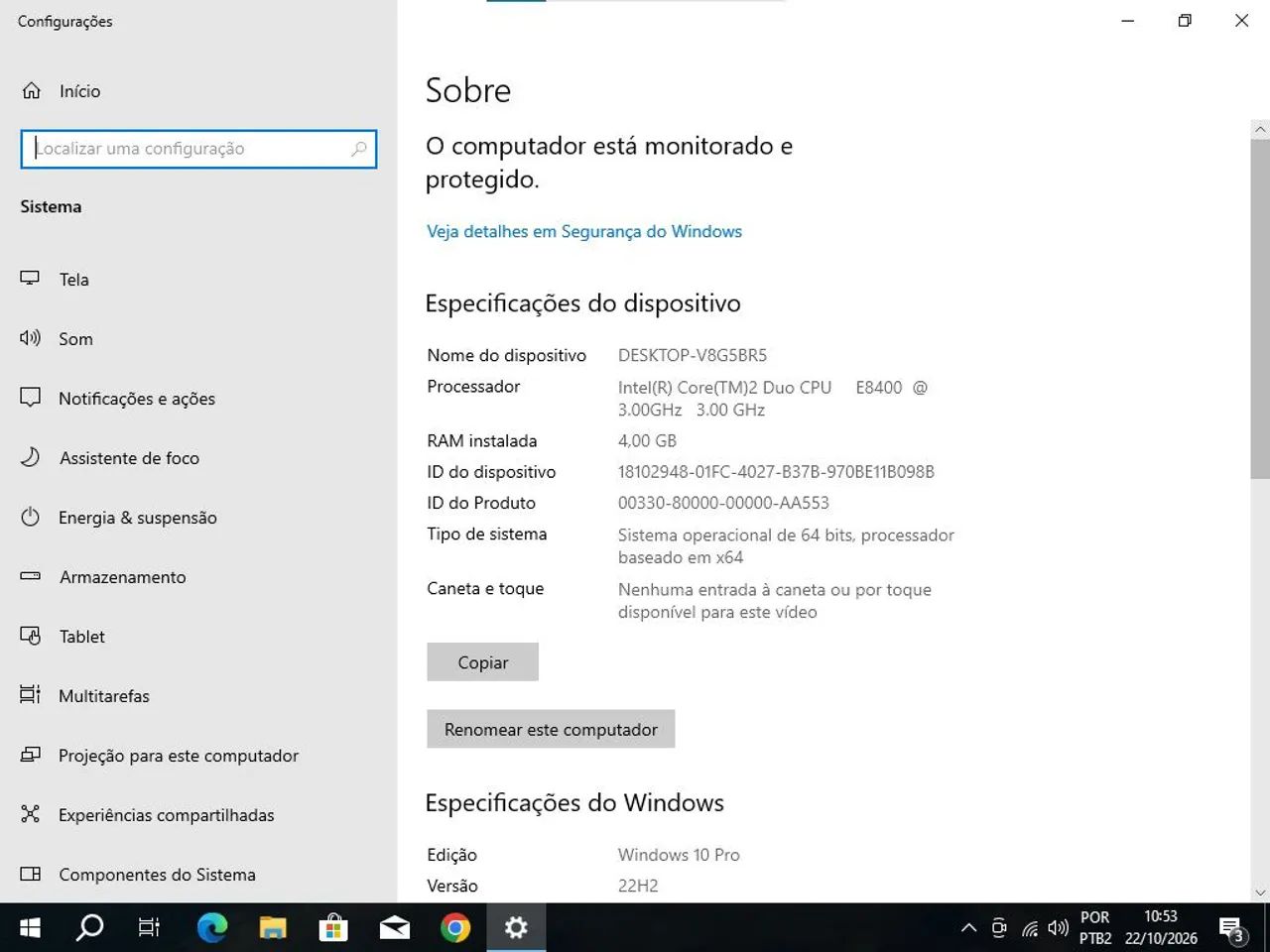This screenshot has height=952, width=1270.
Task: Click the POR PTB2 language indicator
Action: (x=1095, y=927)
